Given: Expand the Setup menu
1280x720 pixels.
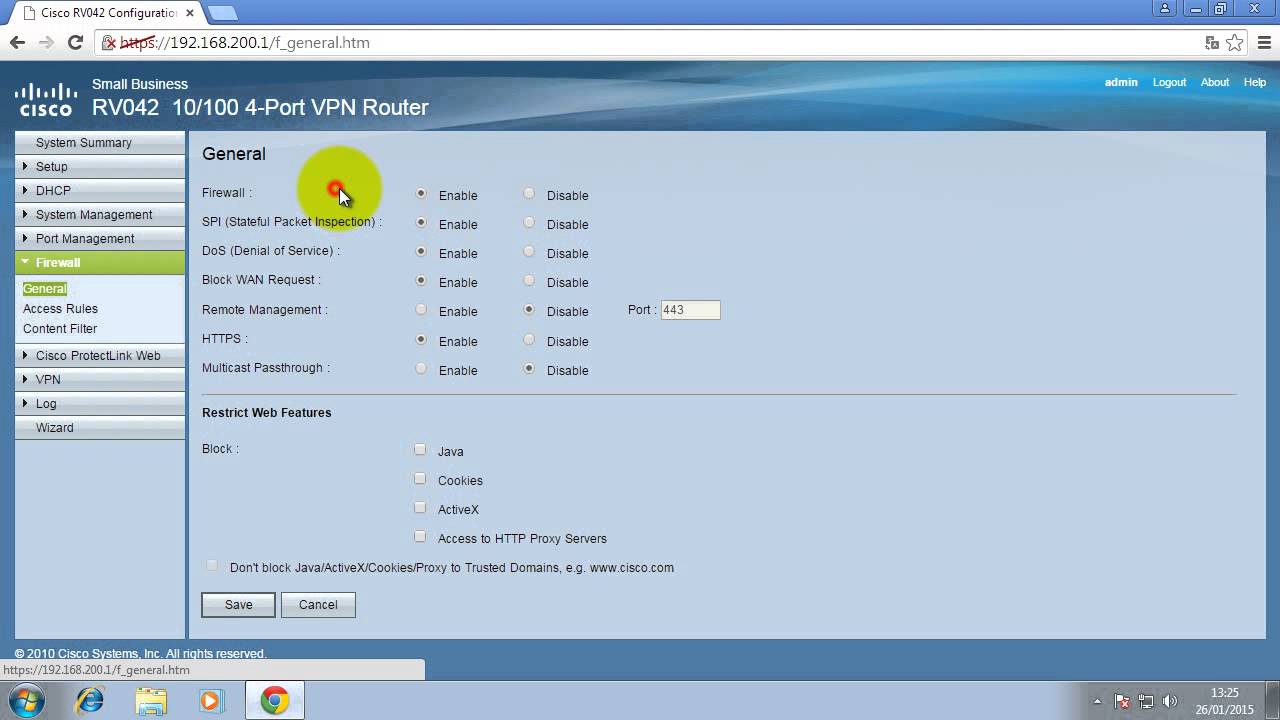Looking at the screenshot, I should (100, 167).
